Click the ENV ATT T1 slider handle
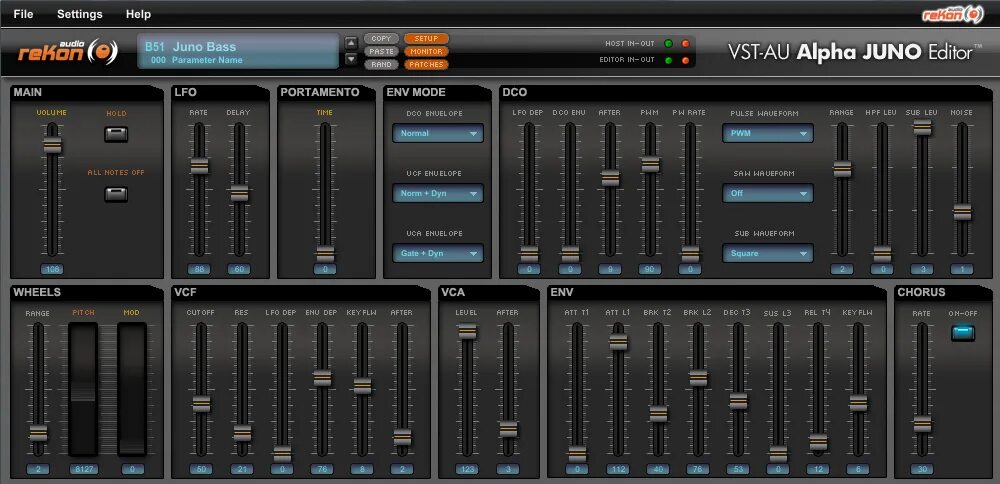The image size is (1000, 484). 577,453
